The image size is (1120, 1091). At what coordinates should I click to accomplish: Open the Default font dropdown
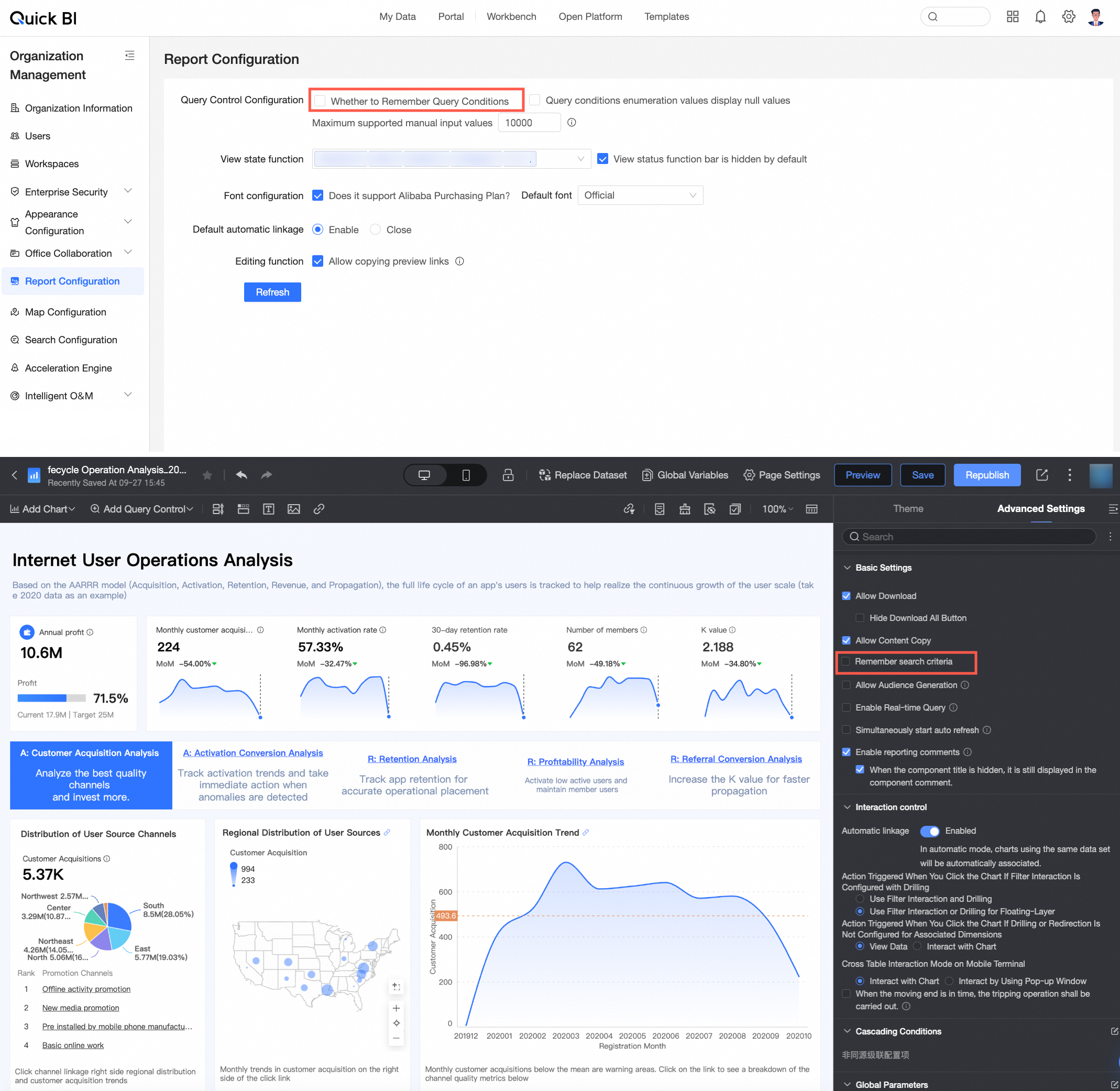point(639,195)
